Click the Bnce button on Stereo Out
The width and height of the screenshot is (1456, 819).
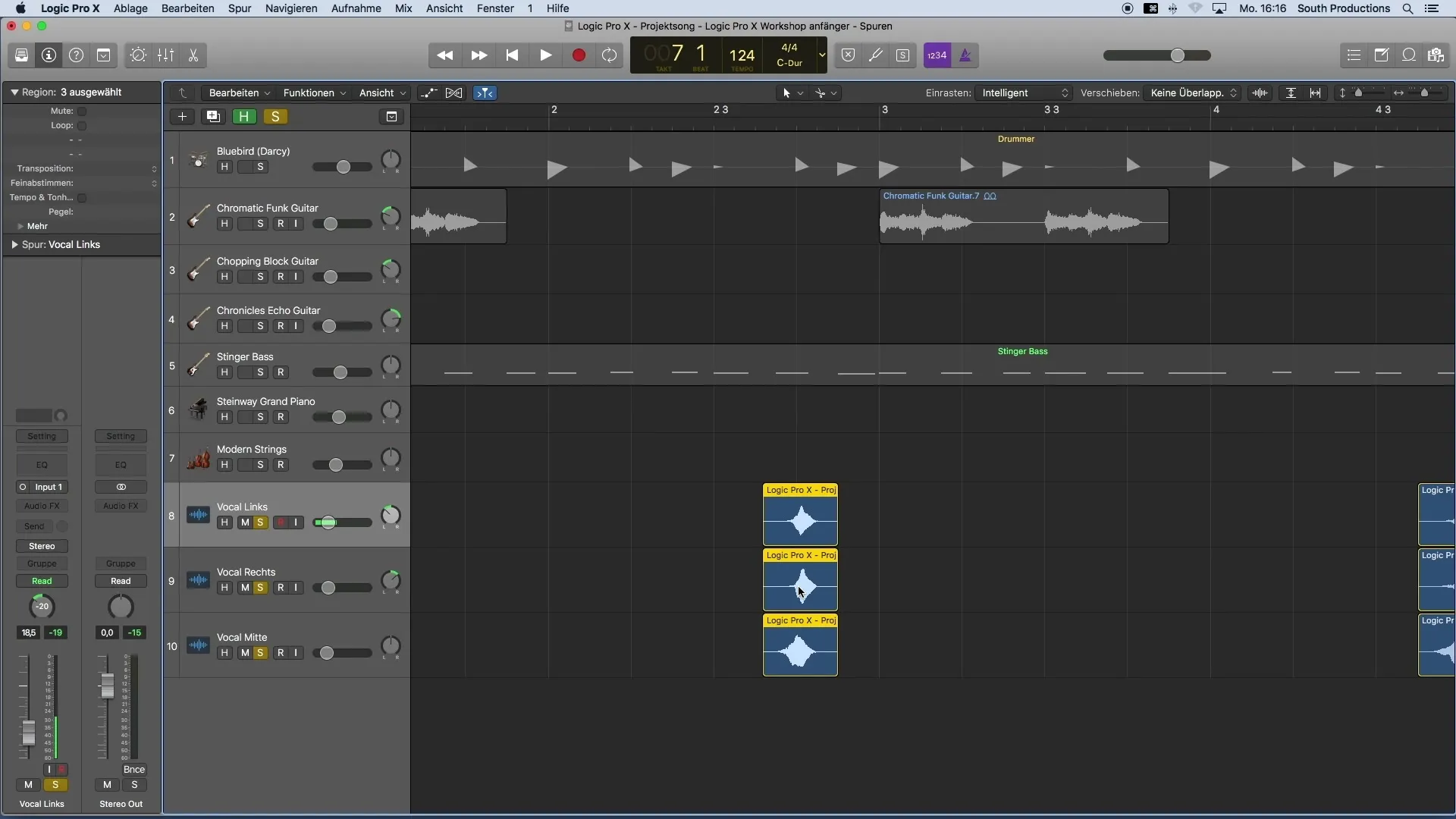[x=133, y=770]
